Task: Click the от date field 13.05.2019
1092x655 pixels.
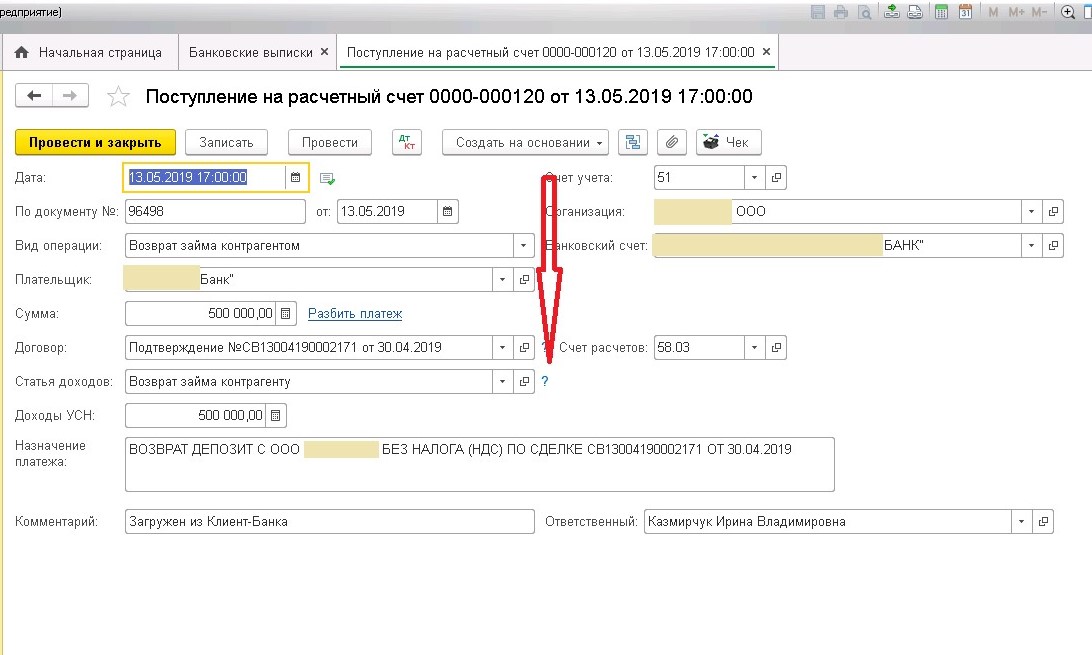Action: click(388, 211)
